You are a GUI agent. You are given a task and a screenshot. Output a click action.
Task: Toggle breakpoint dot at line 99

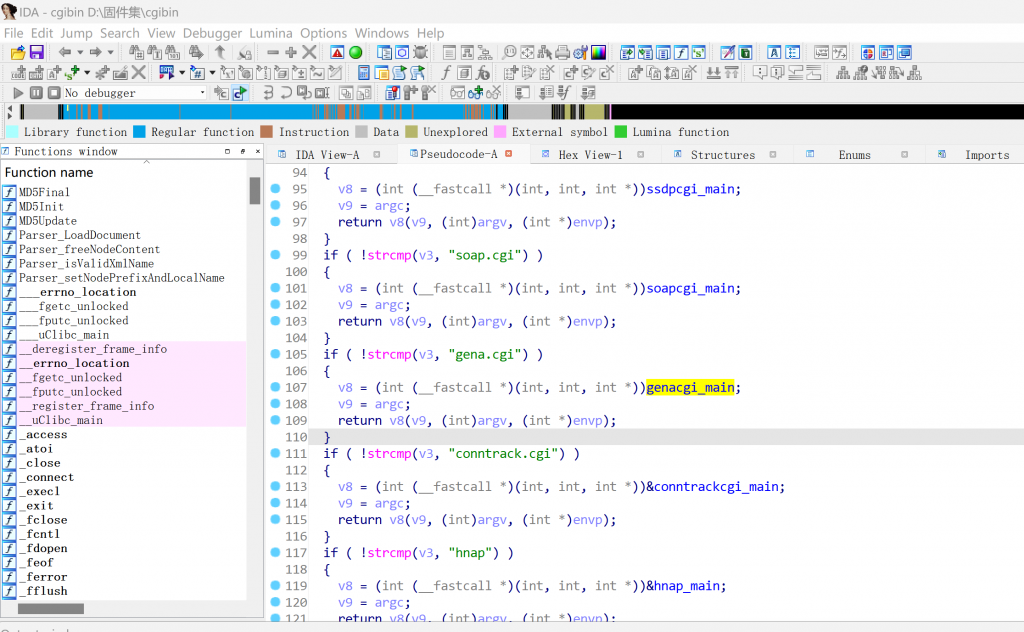[x=275, y=255]
